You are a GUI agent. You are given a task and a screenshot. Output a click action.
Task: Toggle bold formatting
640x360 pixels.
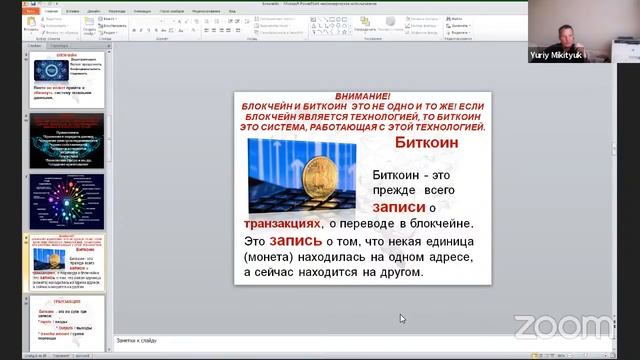(134, 31)
